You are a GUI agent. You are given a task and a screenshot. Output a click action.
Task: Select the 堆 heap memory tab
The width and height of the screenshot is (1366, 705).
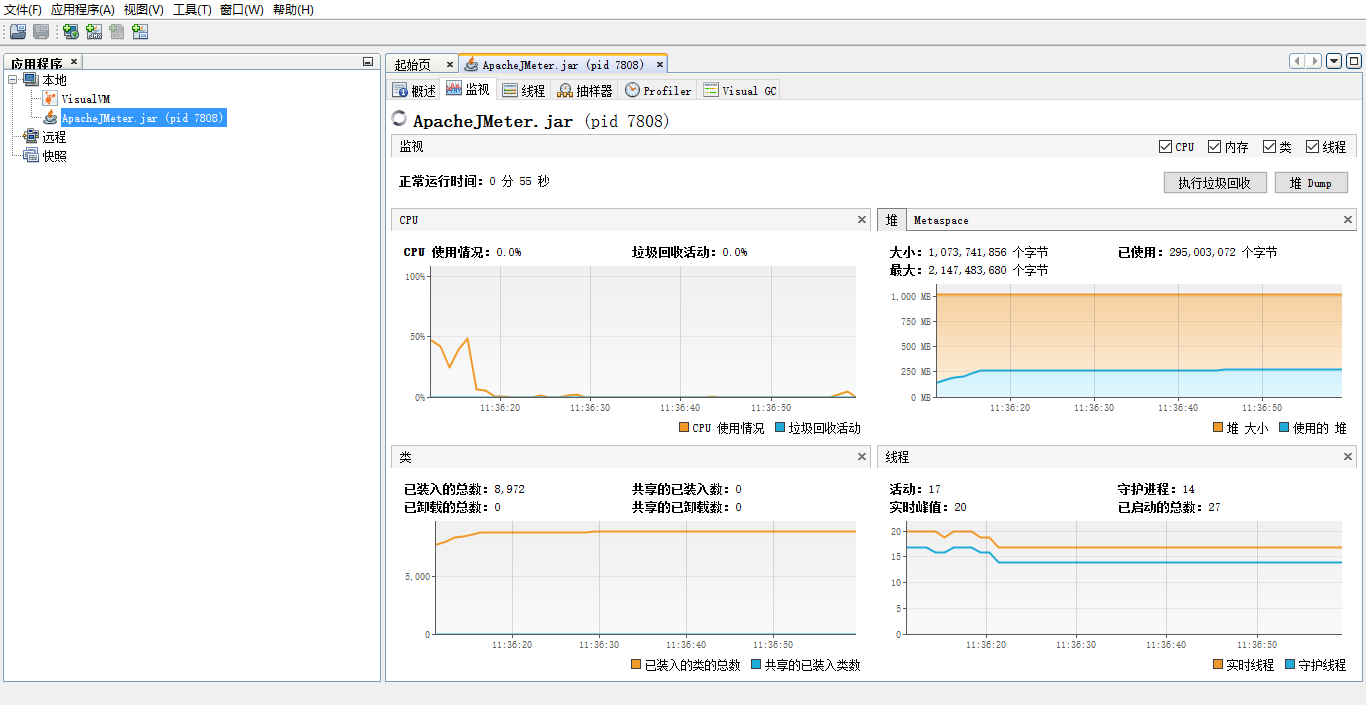click(x=892, y=220)
